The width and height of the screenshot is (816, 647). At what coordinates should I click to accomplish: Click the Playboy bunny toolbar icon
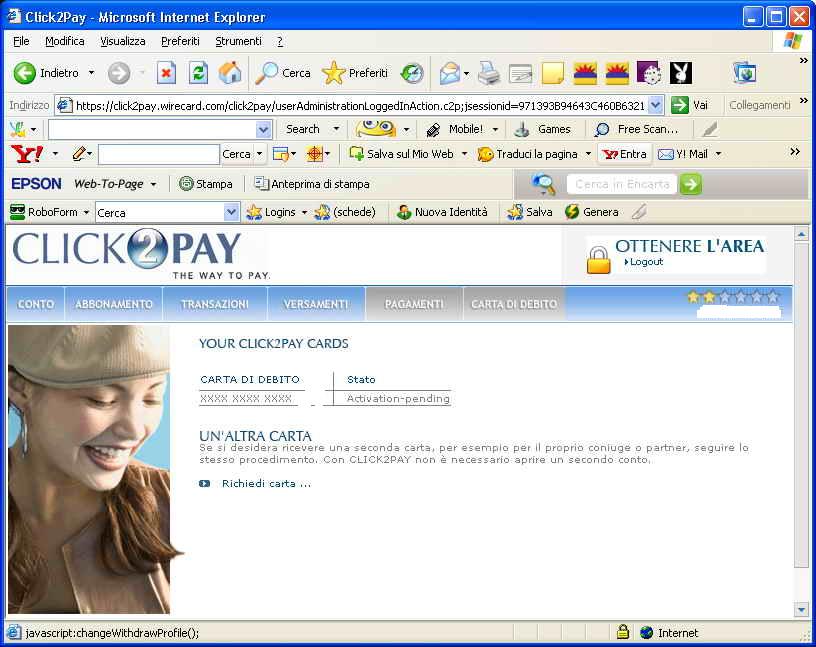pos(681,73)
